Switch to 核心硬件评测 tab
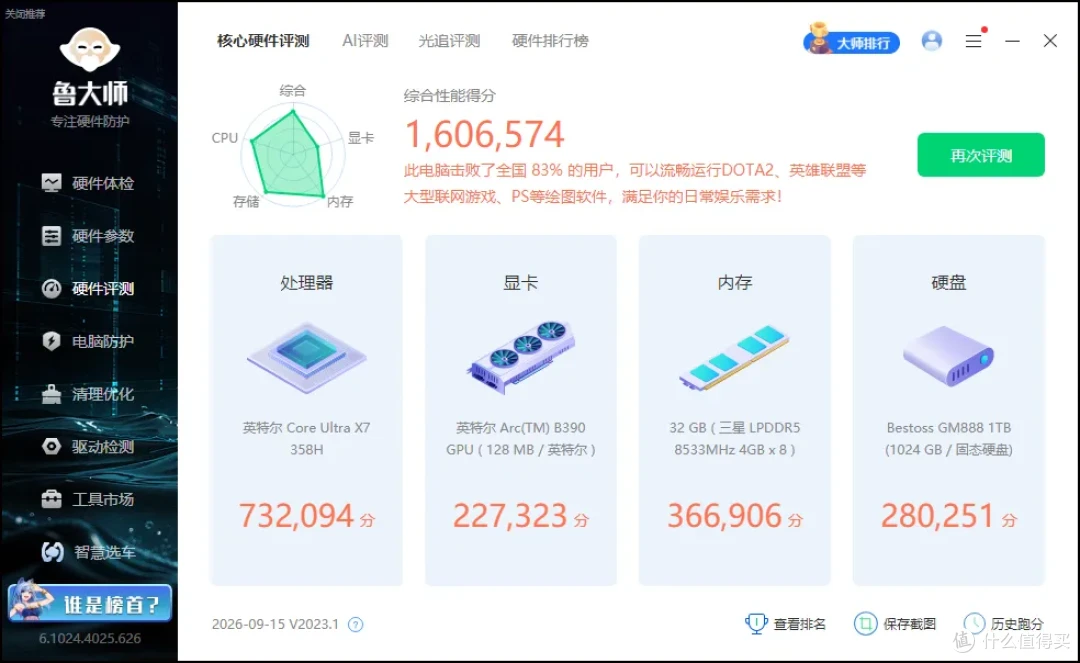 tap(263, 41)
